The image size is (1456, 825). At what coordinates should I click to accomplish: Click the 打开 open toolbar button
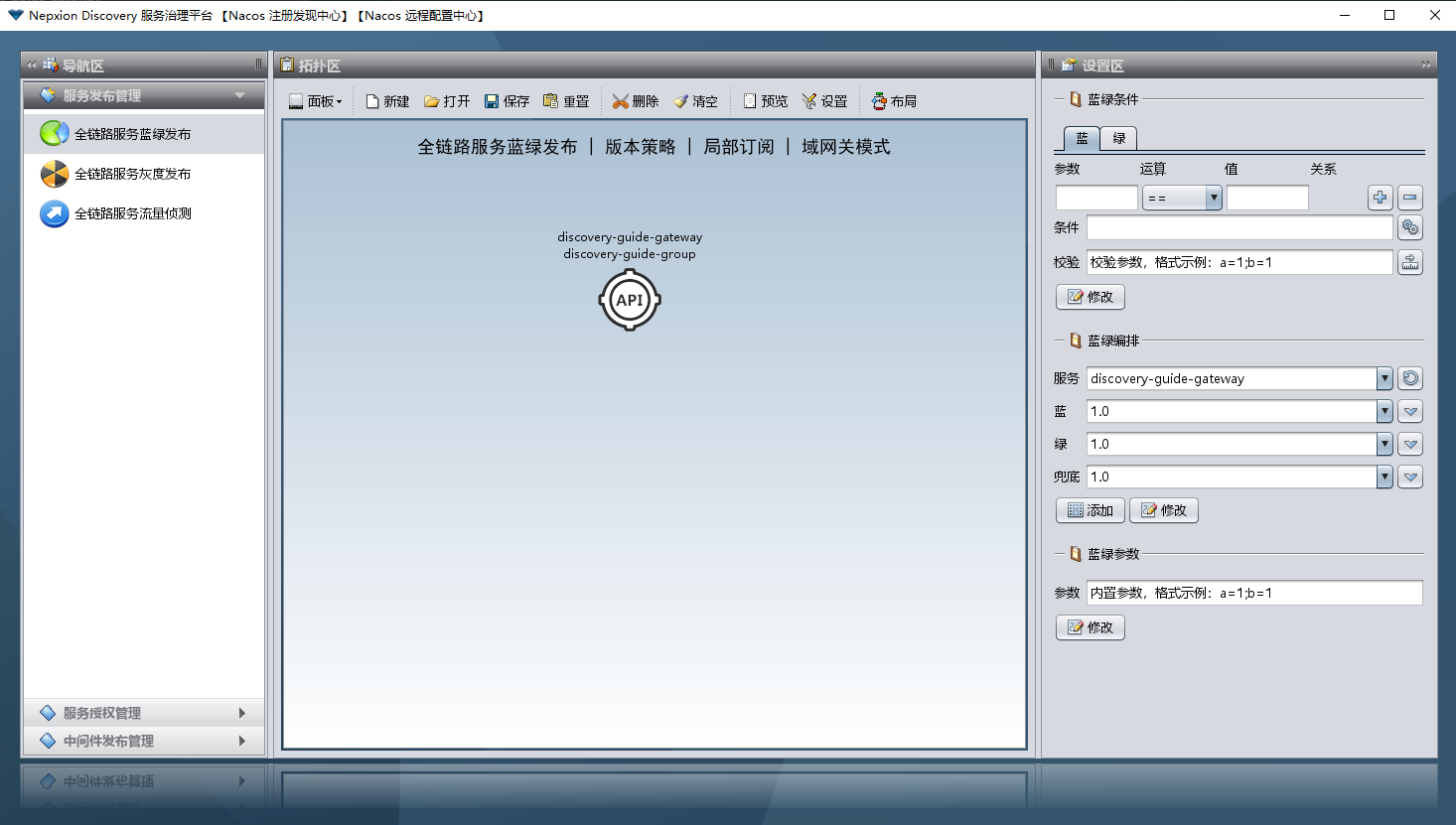click(447, 101)
